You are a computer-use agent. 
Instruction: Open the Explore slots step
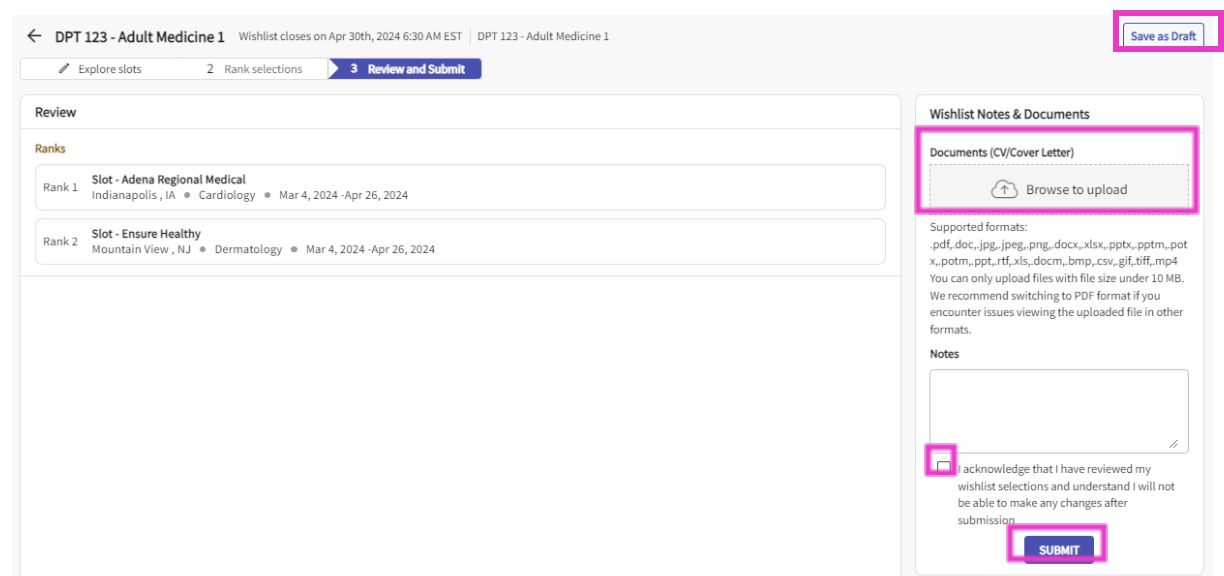tap(100, 69)
